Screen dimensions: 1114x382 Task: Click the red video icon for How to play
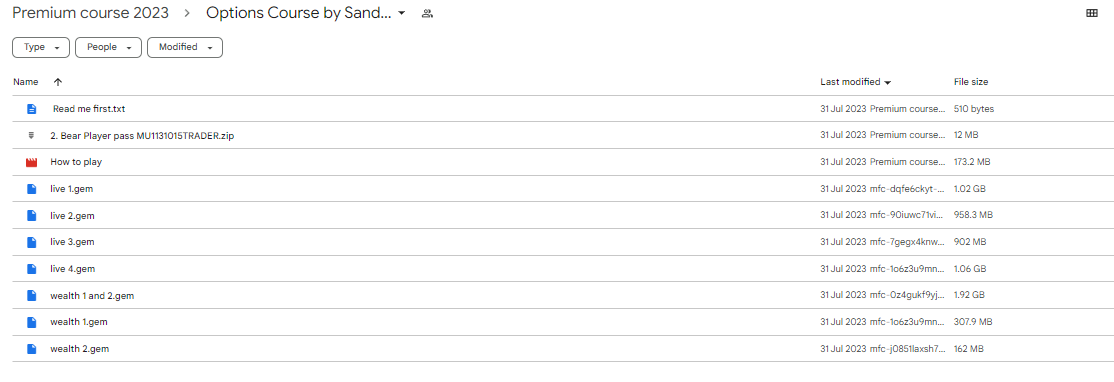(31, 162)
